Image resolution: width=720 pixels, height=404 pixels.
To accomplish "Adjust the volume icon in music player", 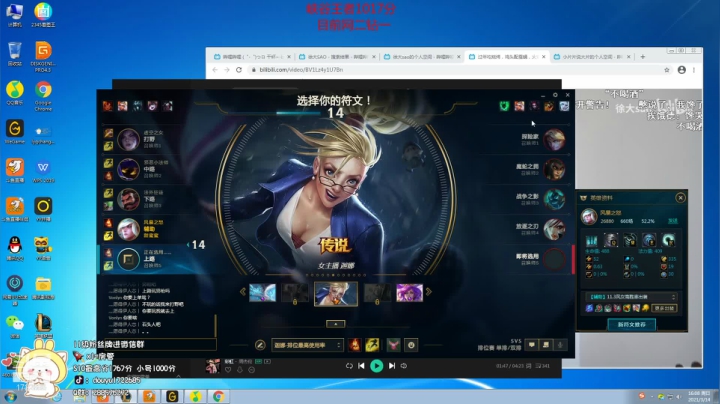I will coord(404,366).
